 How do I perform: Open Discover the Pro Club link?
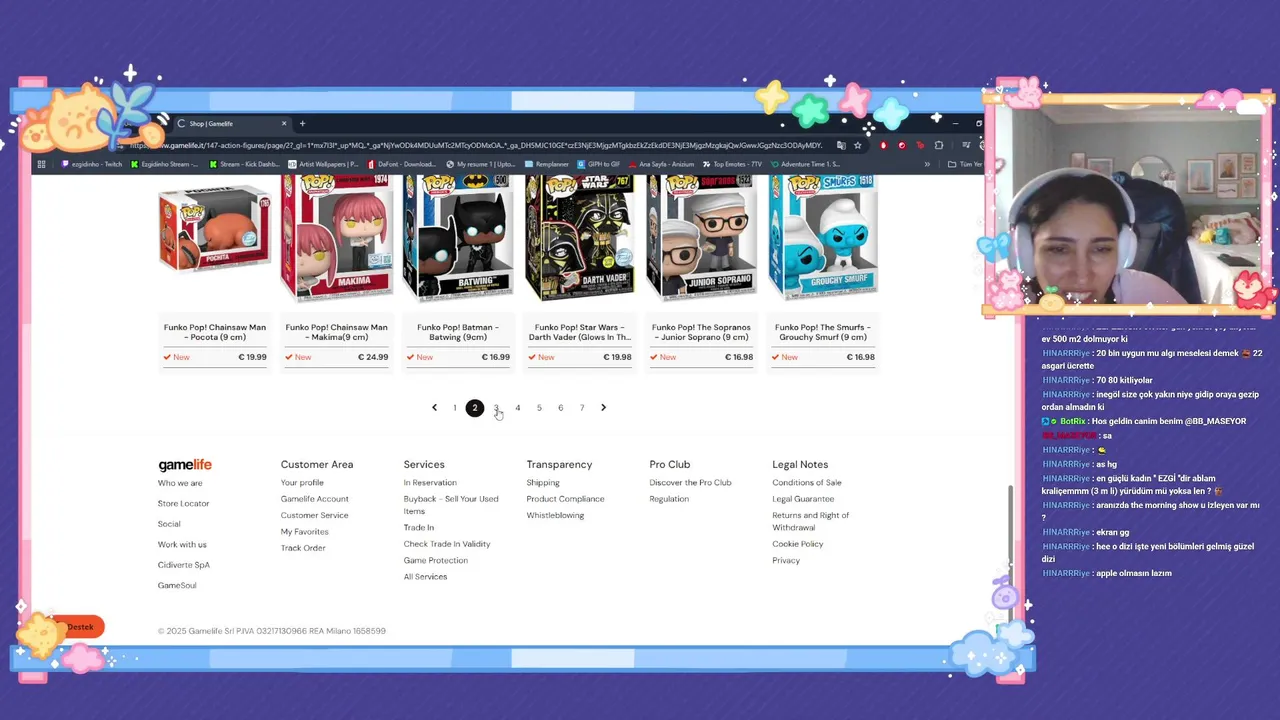(691, 483)
